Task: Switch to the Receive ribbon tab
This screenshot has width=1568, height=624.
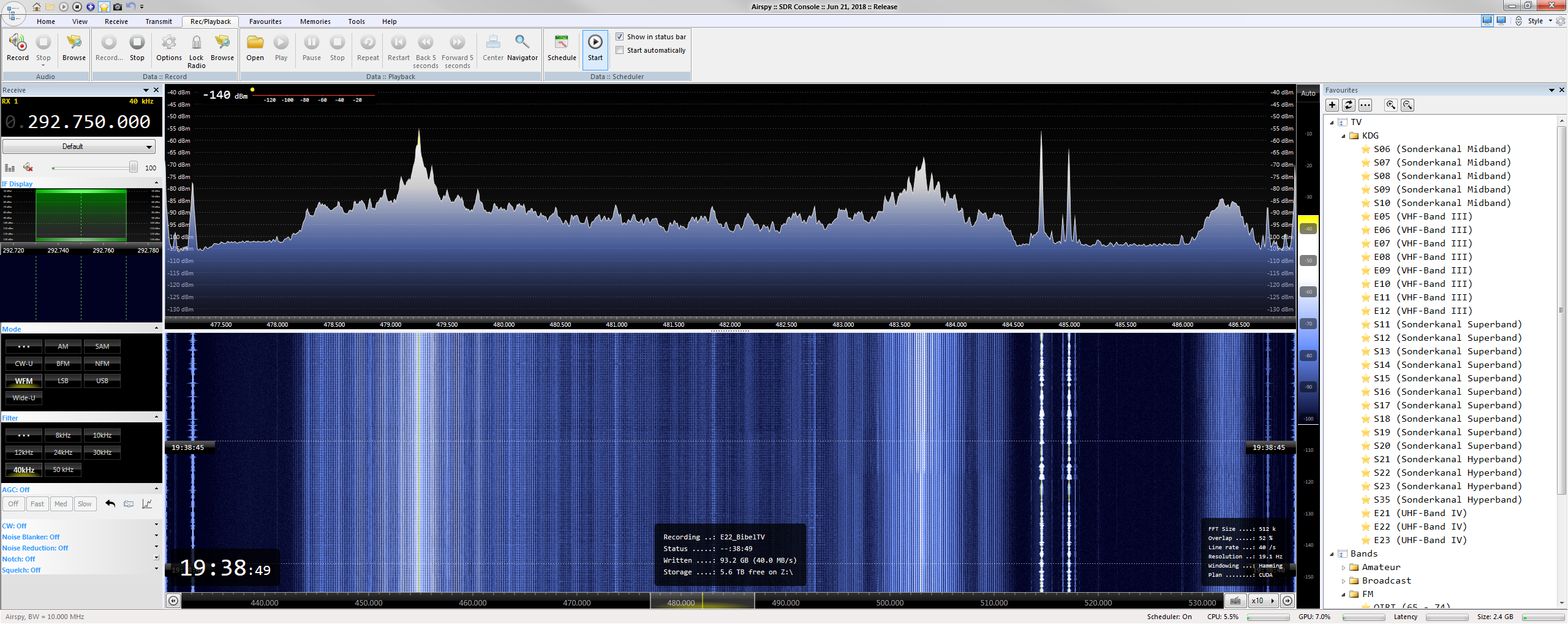Action: 116,21
